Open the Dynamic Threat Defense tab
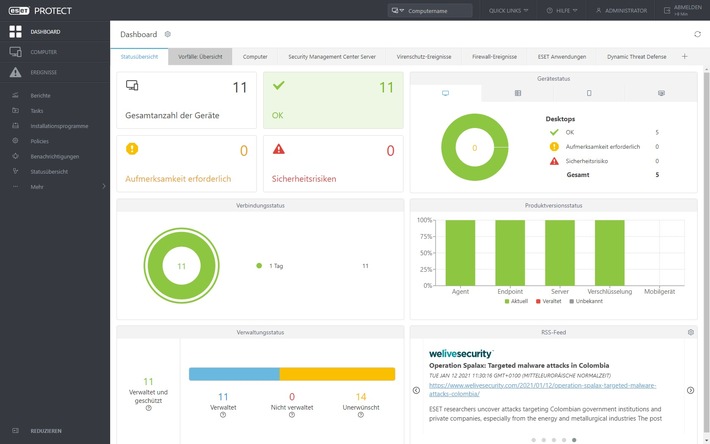This screenshot has width=710, height=444. (637, 57)
